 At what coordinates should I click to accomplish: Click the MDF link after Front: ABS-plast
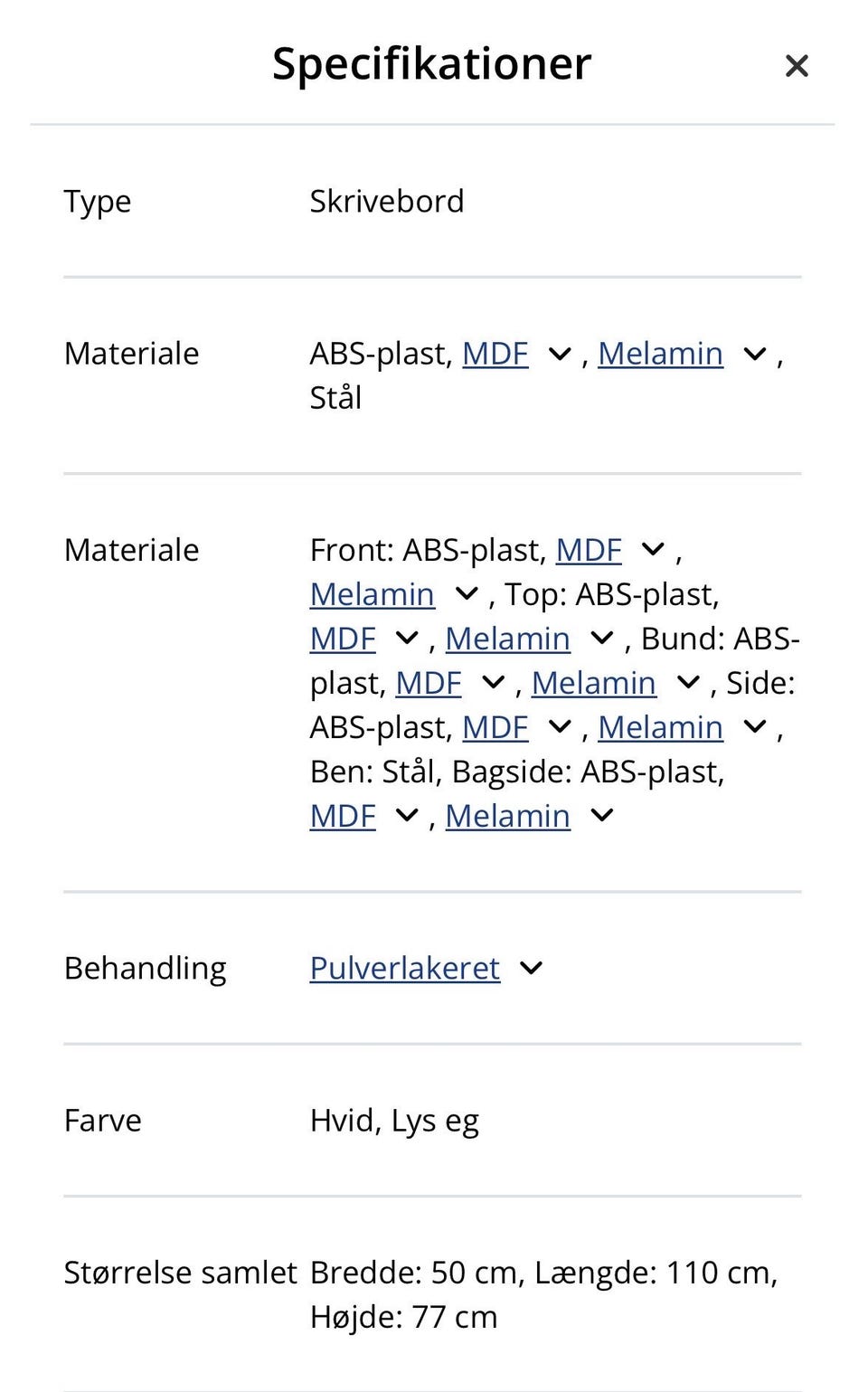coord(588,550)
